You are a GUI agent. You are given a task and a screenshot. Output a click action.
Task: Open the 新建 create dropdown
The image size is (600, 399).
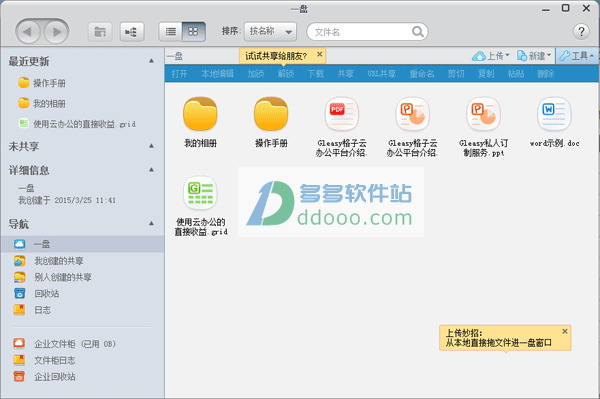point(534,56)
